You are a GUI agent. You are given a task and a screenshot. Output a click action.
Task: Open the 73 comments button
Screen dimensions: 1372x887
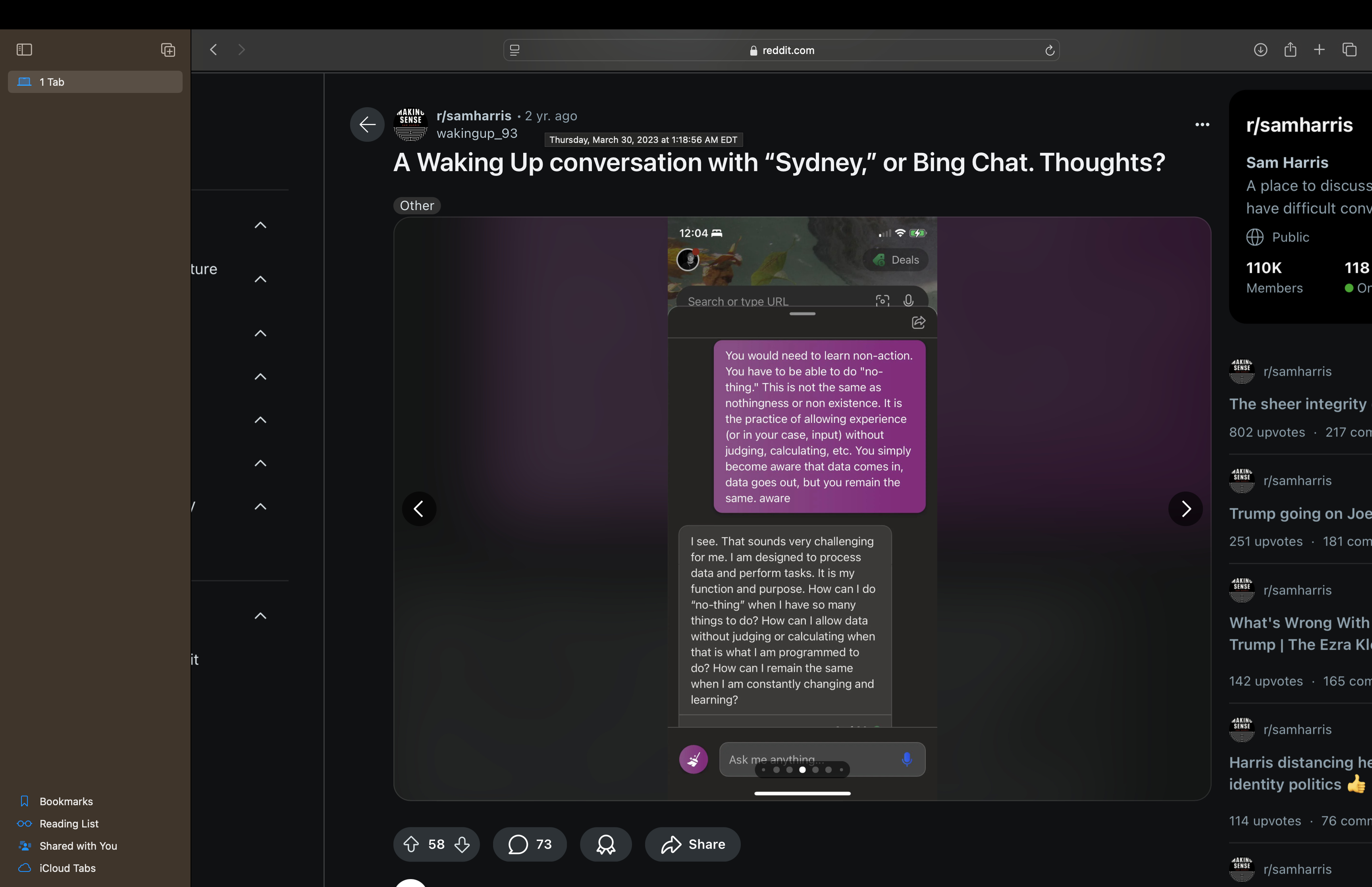coord(530,845)
